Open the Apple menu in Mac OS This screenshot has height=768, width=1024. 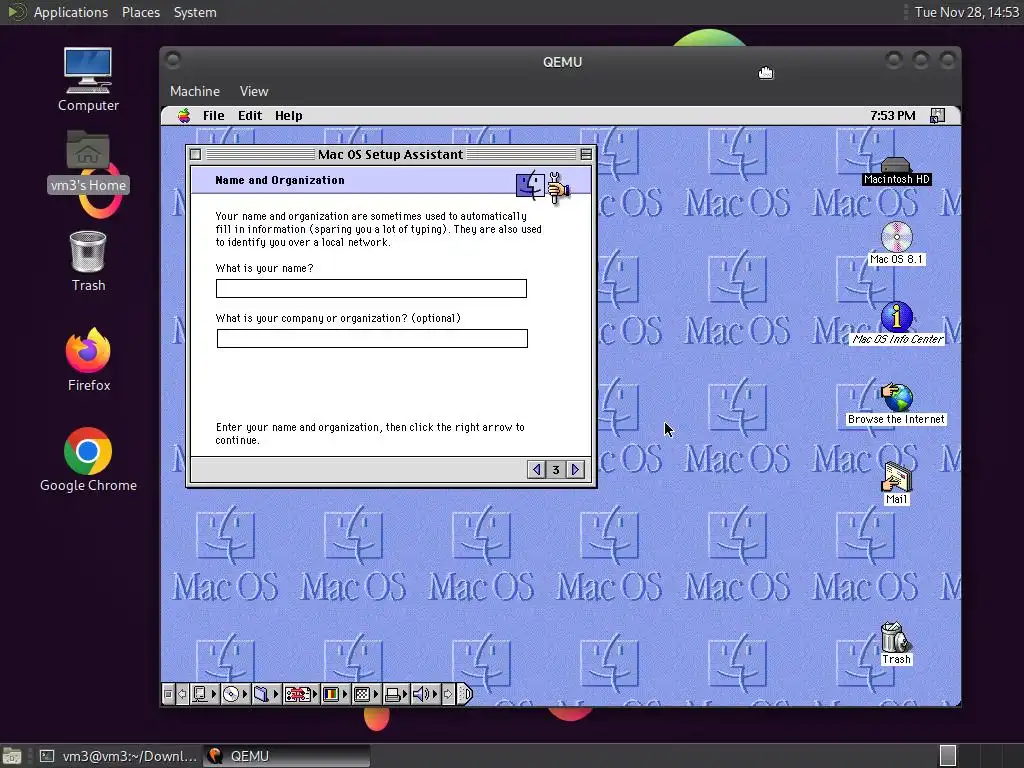click(x=184, y=116)
